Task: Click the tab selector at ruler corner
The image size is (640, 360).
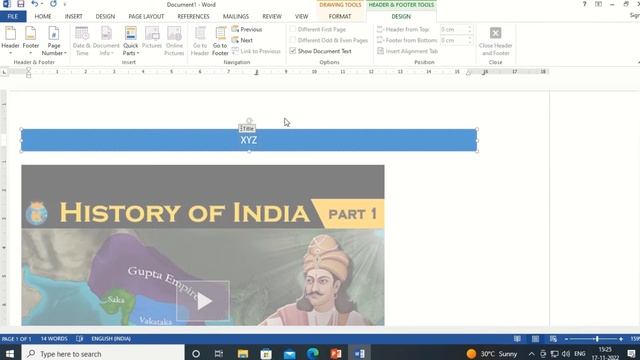Action: coord(4,72)
